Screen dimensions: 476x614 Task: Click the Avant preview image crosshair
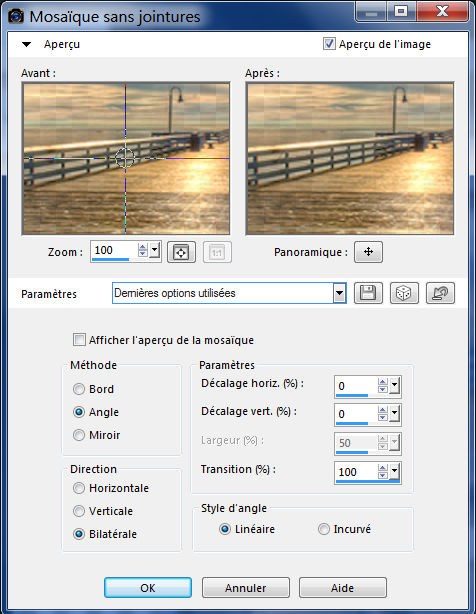point(125,158)
